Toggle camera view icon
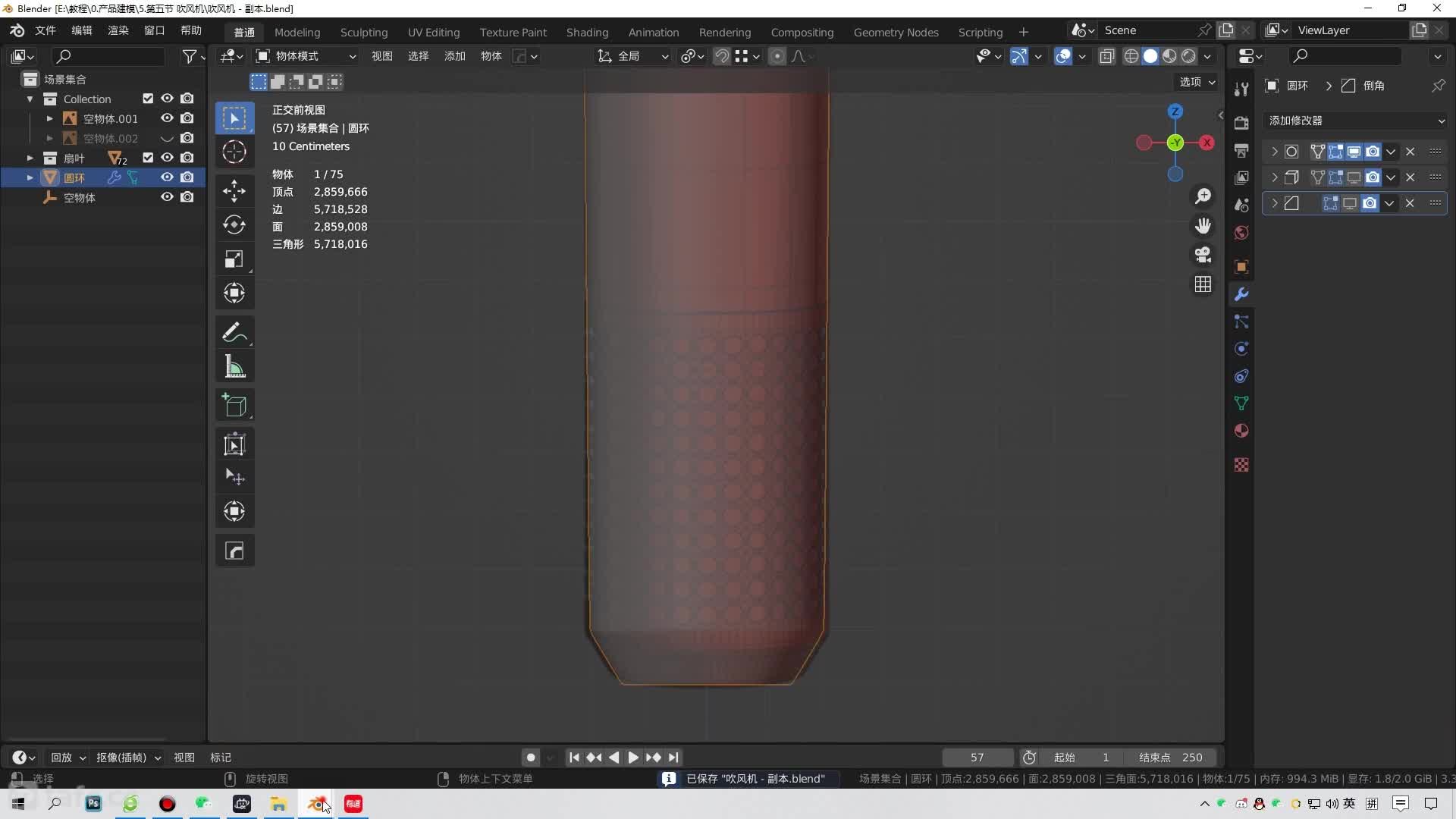The height and width of the screenshot is (819, 1456). click(x=1203, y=255)
